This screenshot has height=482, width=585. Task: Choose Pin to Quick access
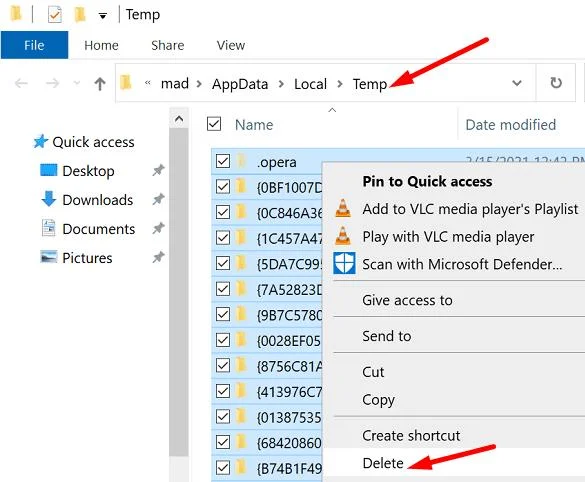point(427,182)
